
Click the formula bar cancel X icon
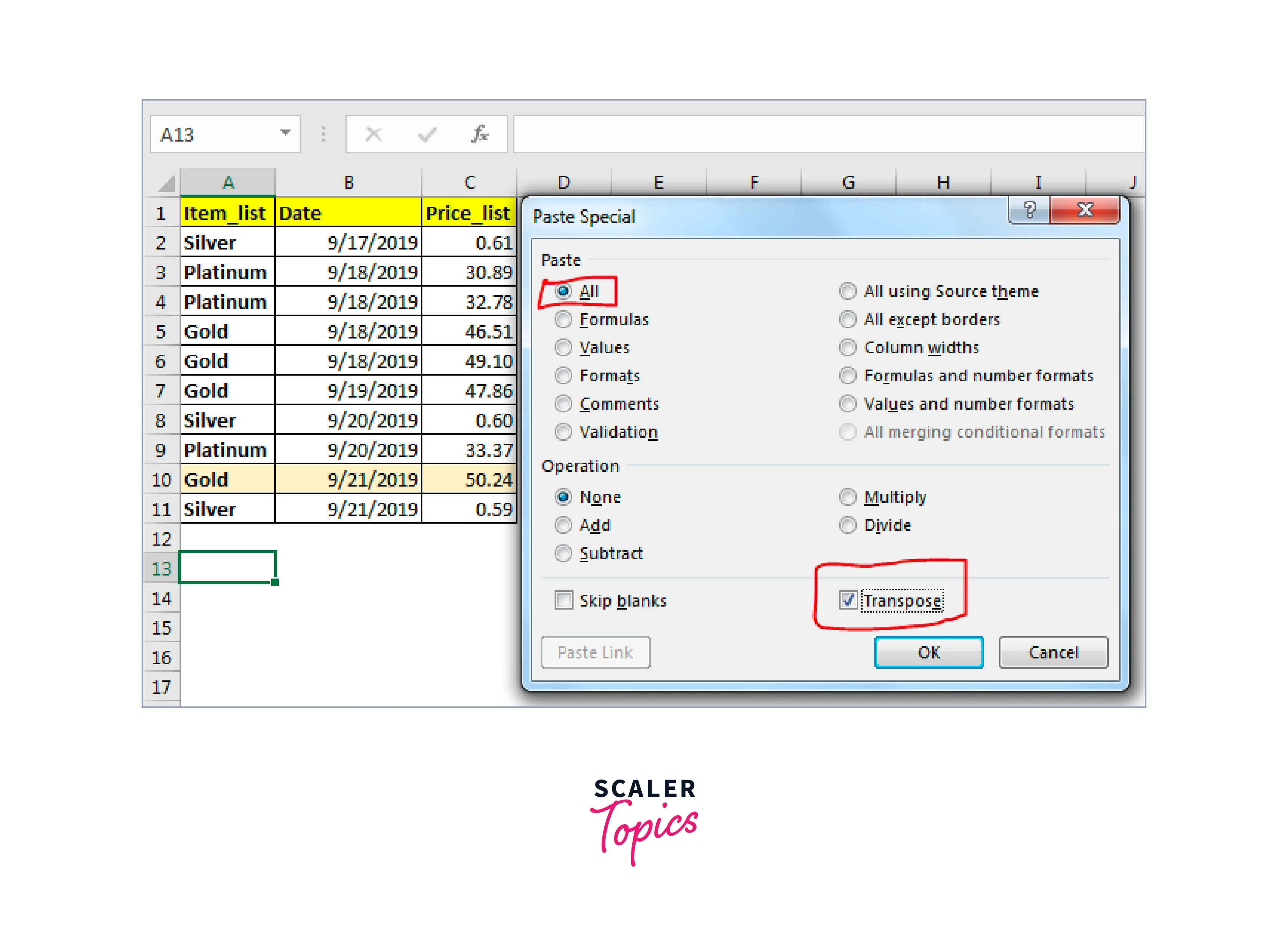click(374, 134)
